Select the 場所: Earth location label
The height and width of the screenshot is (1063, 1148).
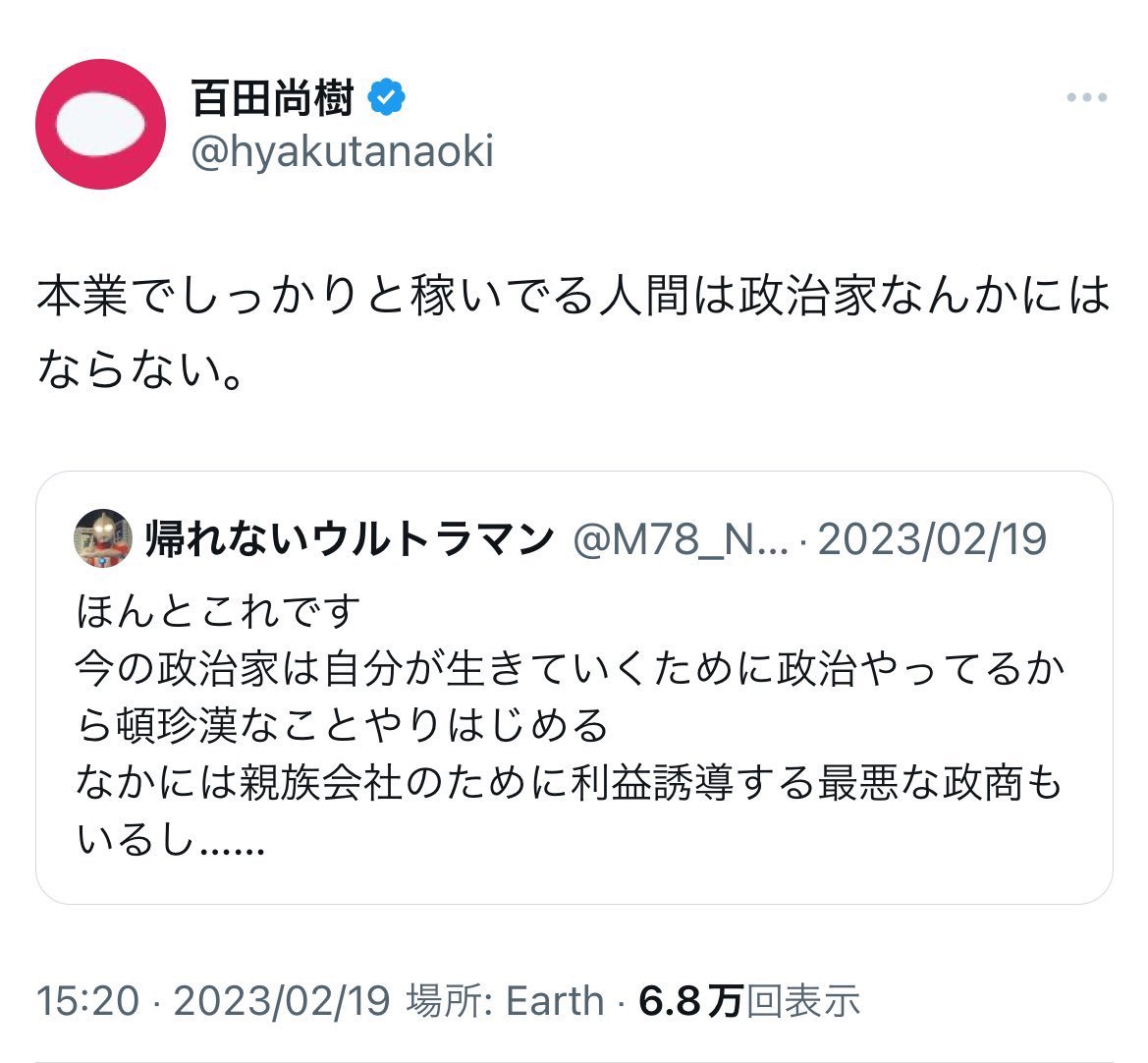tap(505, 1001)
